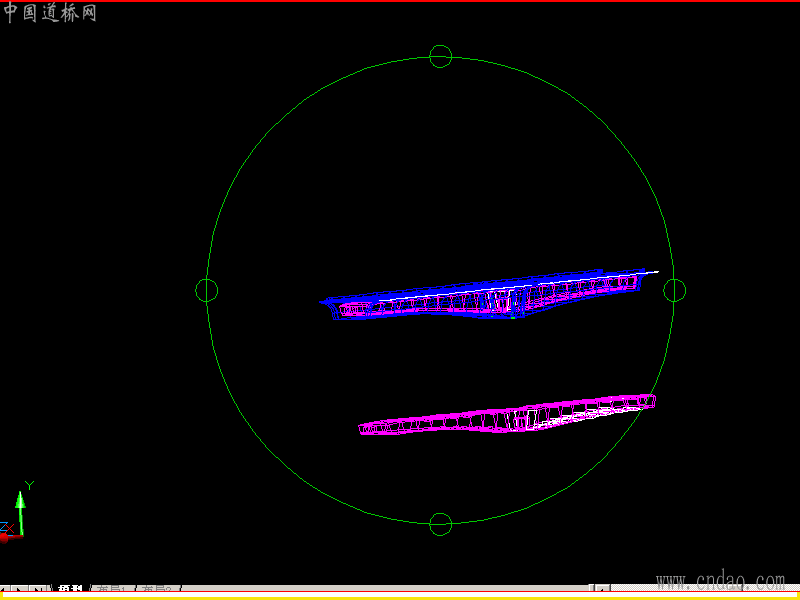Click the red origin ball of UCS icon
This screenshot has height=600, width=800.
4,538
